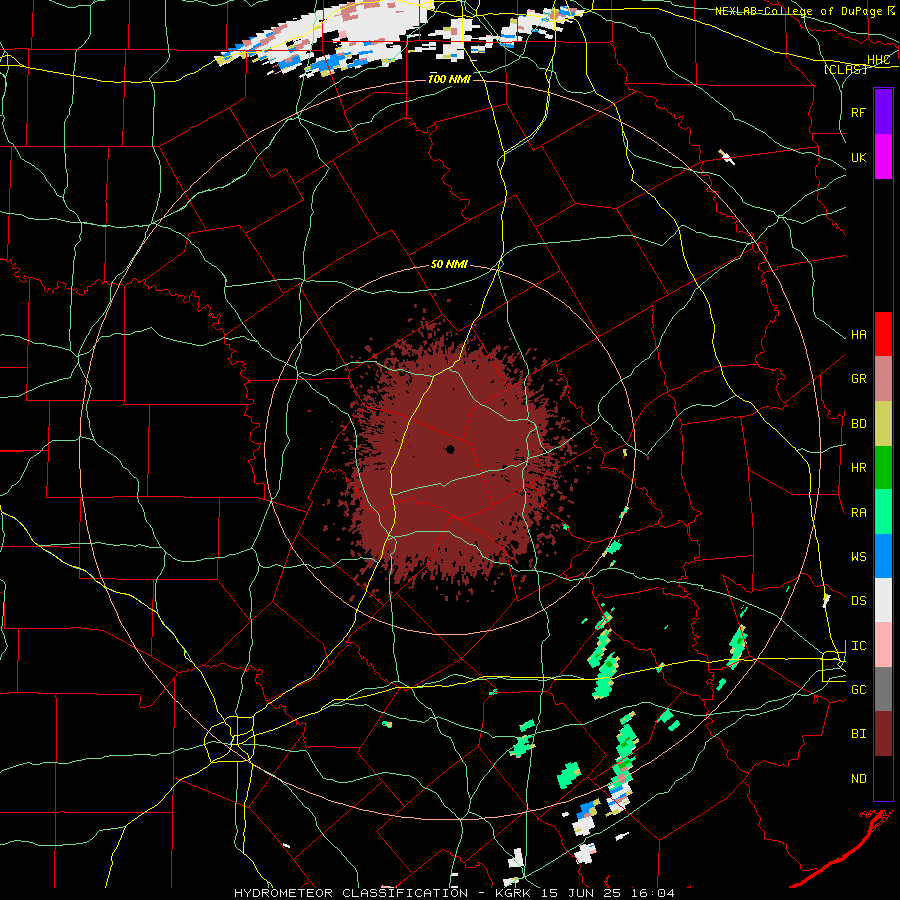Click the ND black legend swatch
The width and height of the screenshot is (900, 900).
coord(883,778)
